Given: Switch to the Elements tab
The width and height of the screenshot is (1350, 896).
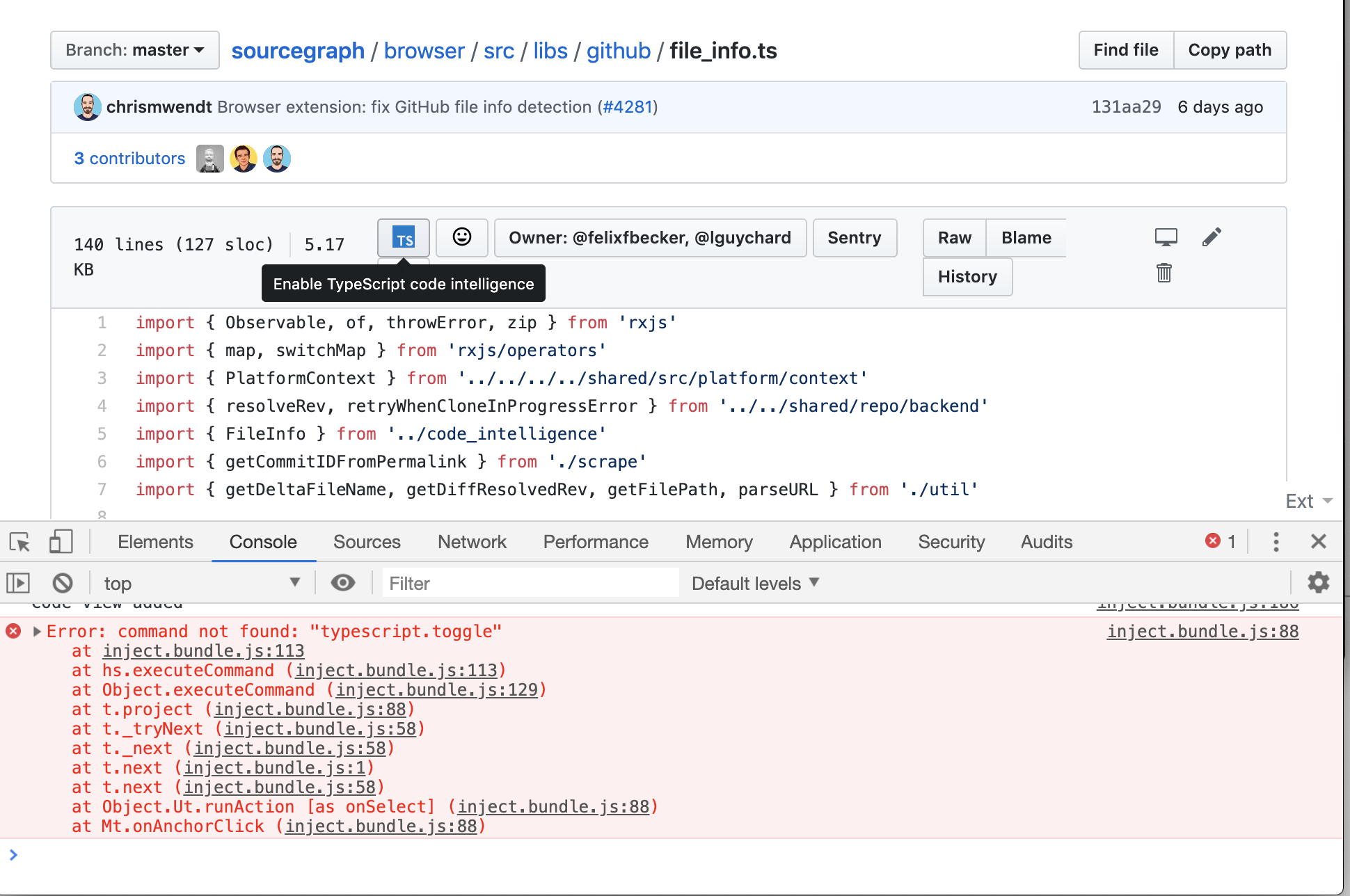Looking at the screenshot, I should click(155, 542).
